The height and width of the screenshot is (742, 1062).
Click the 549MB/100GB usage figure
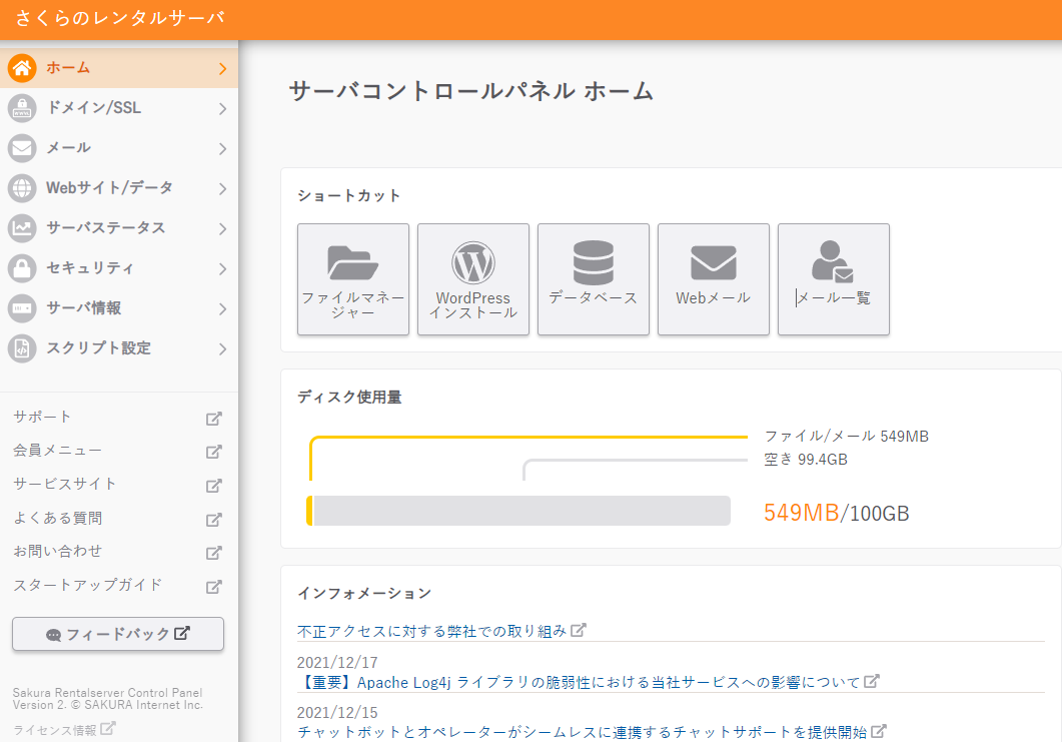point(836,512)
